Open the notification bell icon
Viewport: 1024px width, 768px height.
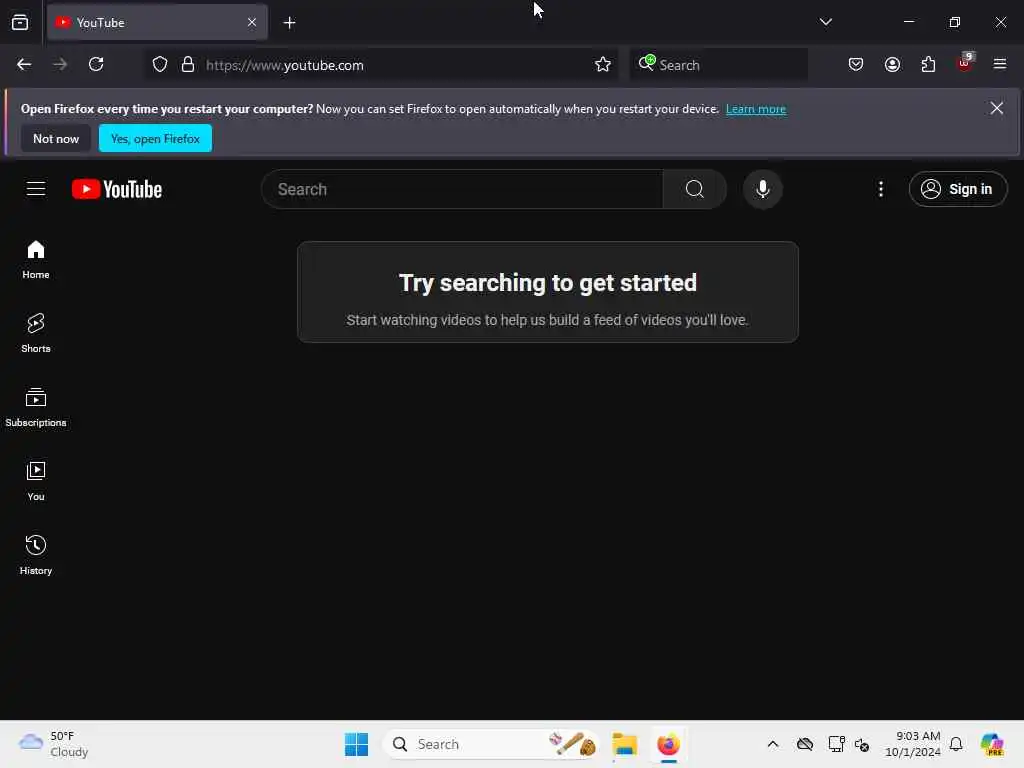[956, 744]
